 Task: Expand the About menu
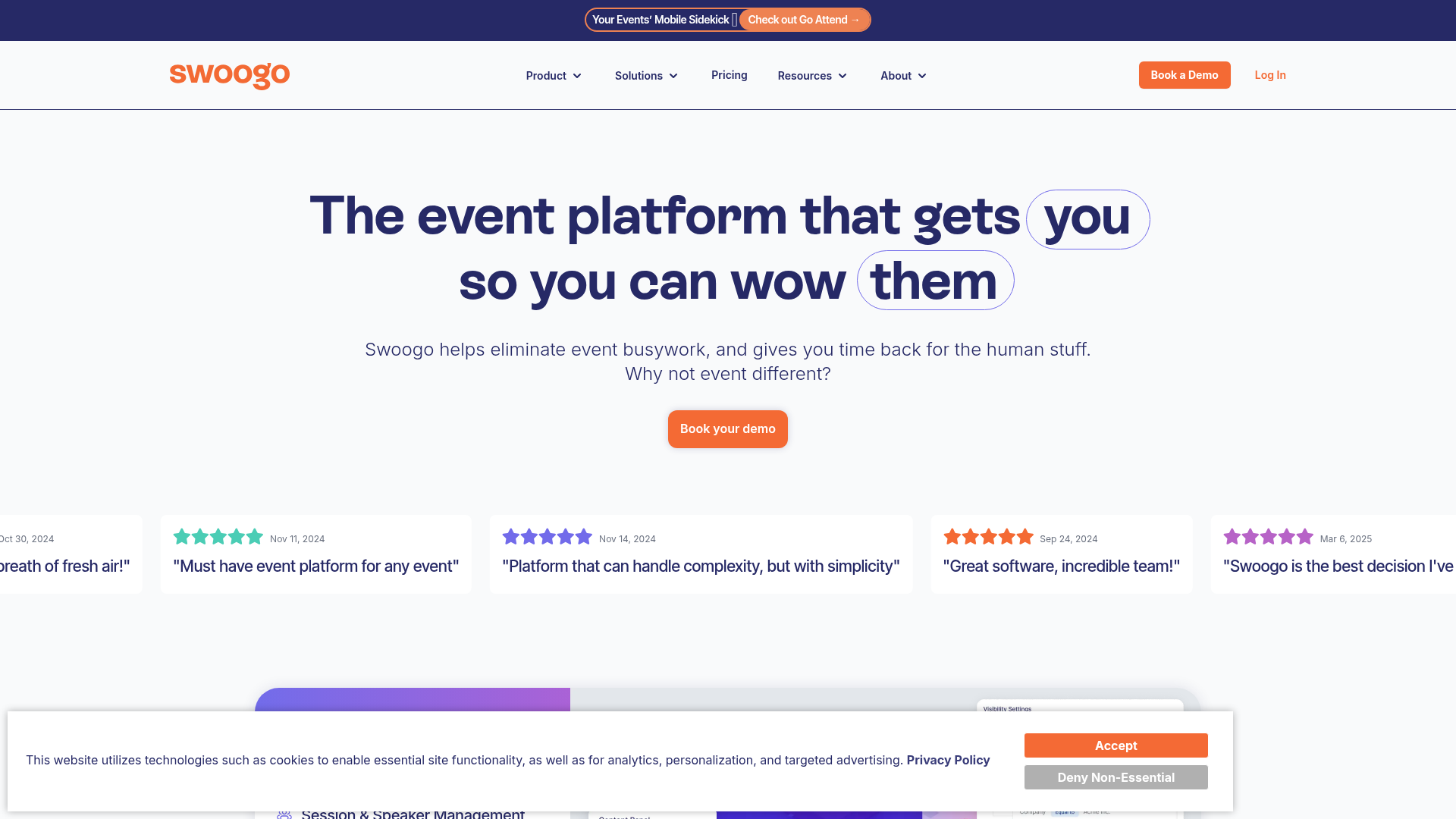point(902,75)
